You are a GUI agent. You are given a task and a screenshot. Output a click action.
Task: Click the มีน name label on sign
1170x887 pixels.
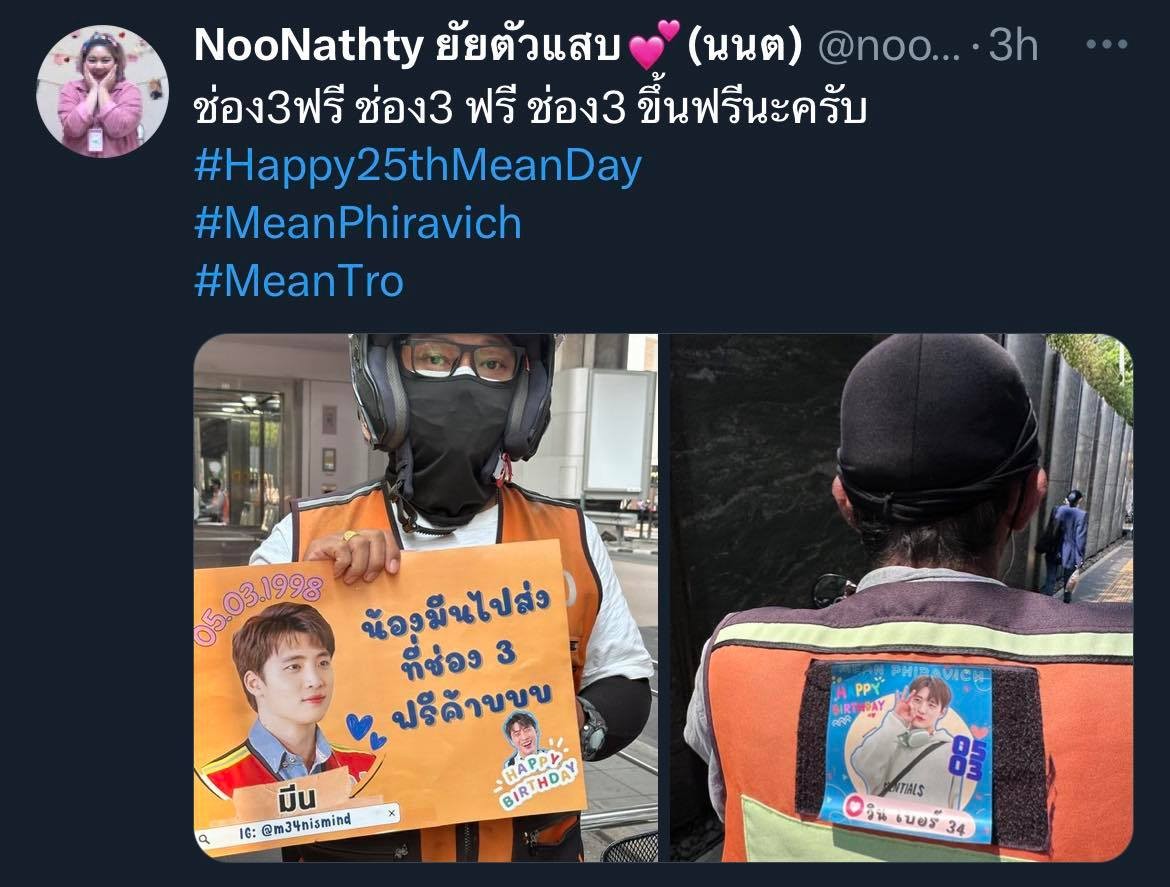click(x=295, y=799)
